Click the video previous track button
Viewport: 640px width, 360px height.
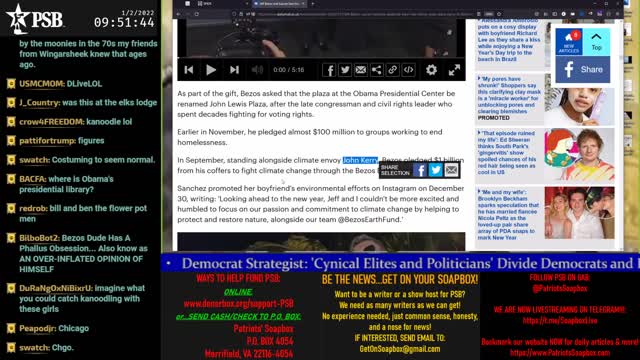click(x=189, y=70)
